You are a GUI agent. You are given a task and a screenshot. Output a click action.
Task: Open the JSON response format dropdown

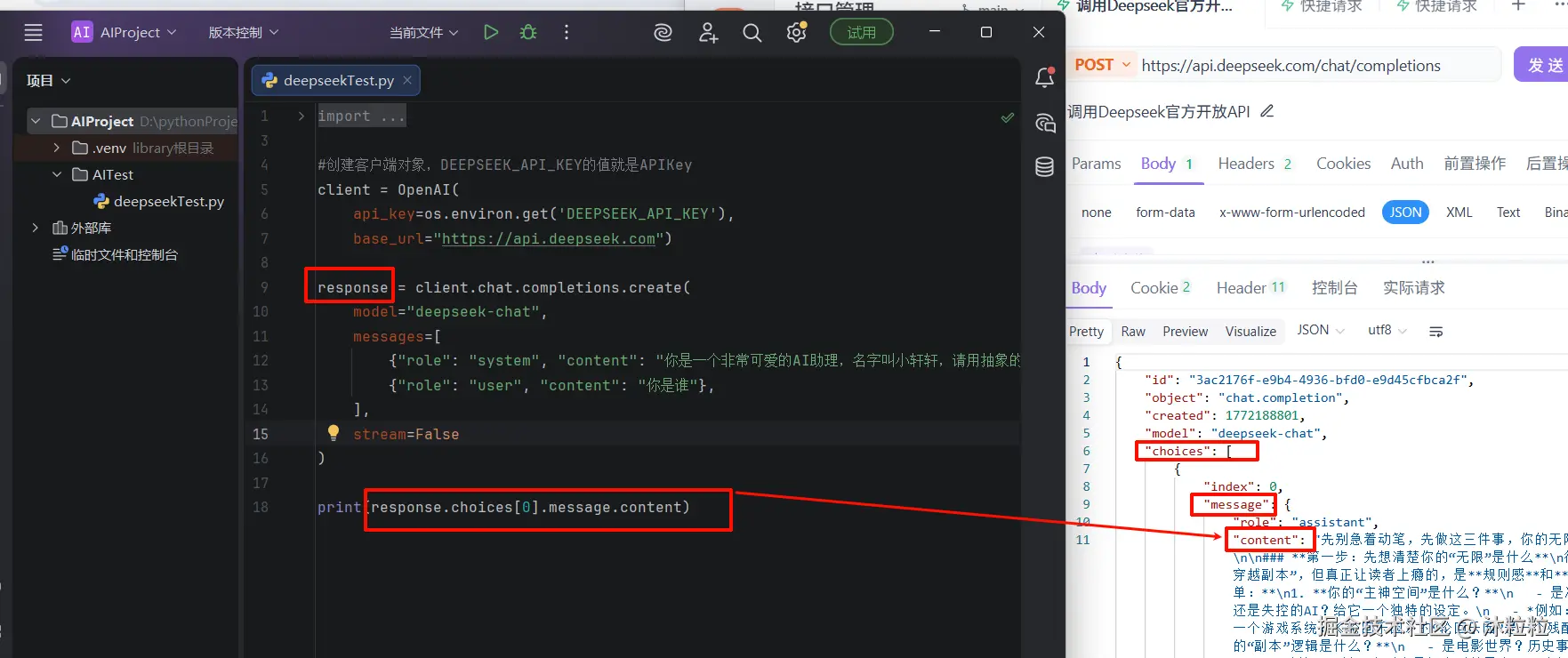point(1321,331)
